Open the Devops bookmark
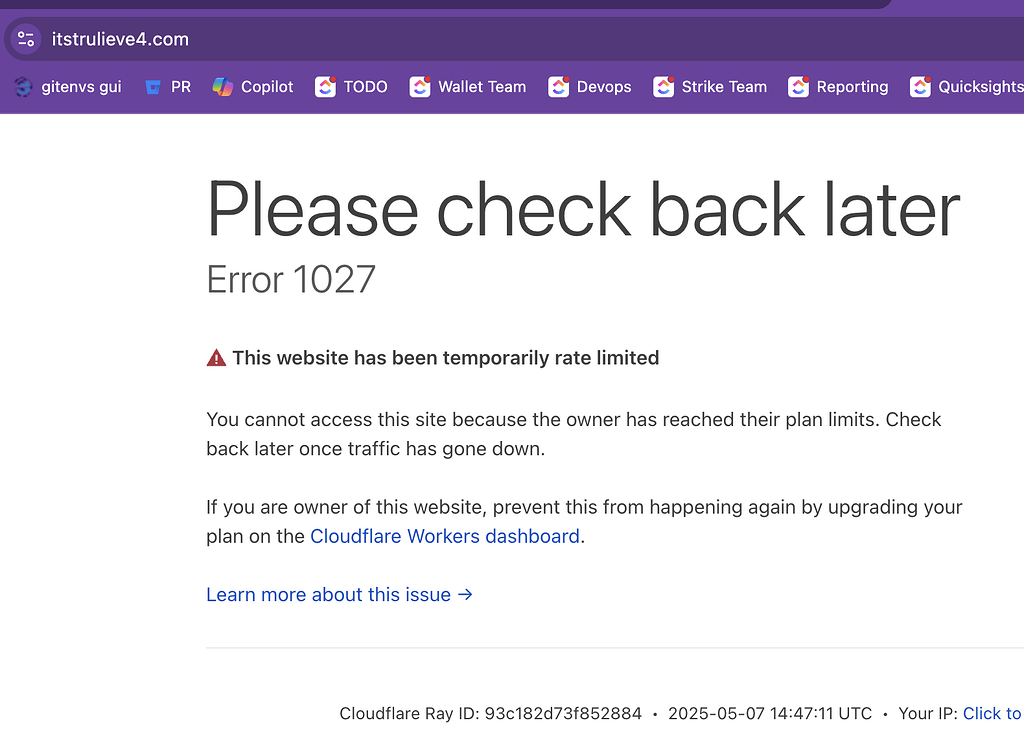The height and width of the screenshot is (750, 1024). point(590,87)
